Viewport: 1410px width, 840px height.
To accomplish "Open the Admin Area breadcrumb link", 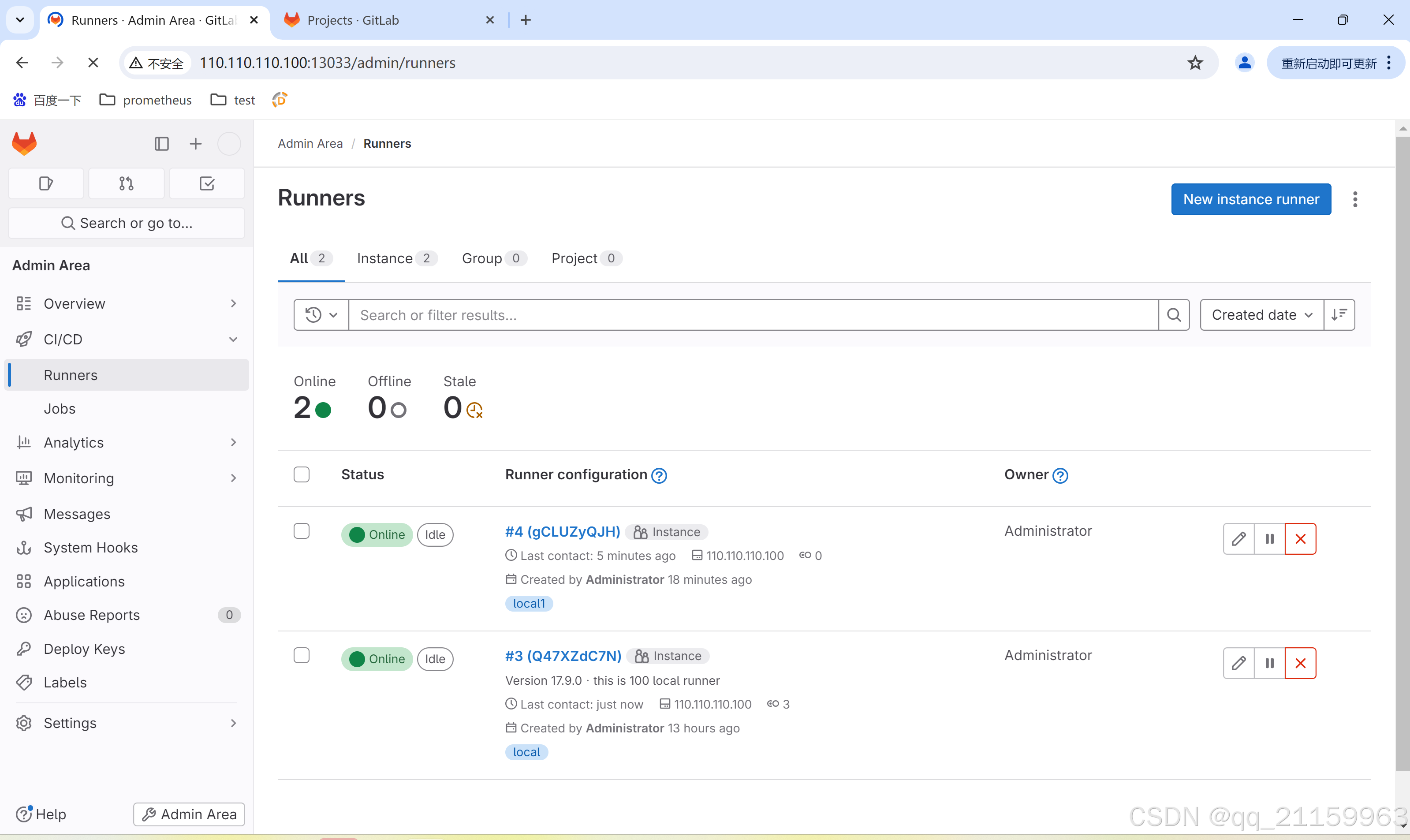I will 310,143.
